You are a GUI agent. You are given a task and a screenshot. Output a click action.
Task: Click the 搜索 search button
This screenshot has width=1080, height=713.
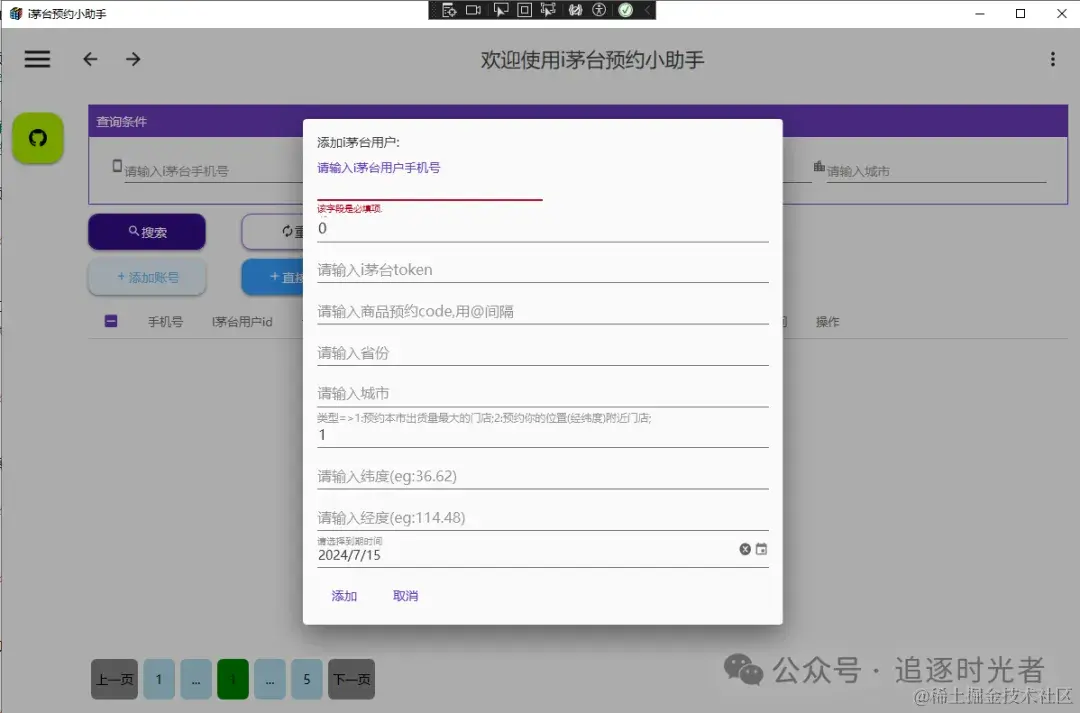pos(147,231)
